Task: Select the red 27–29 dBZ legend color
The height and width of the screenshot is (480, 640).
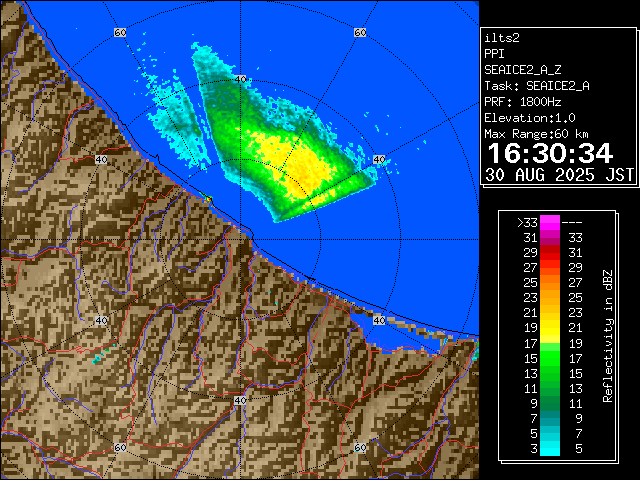Action: (550, 268)
